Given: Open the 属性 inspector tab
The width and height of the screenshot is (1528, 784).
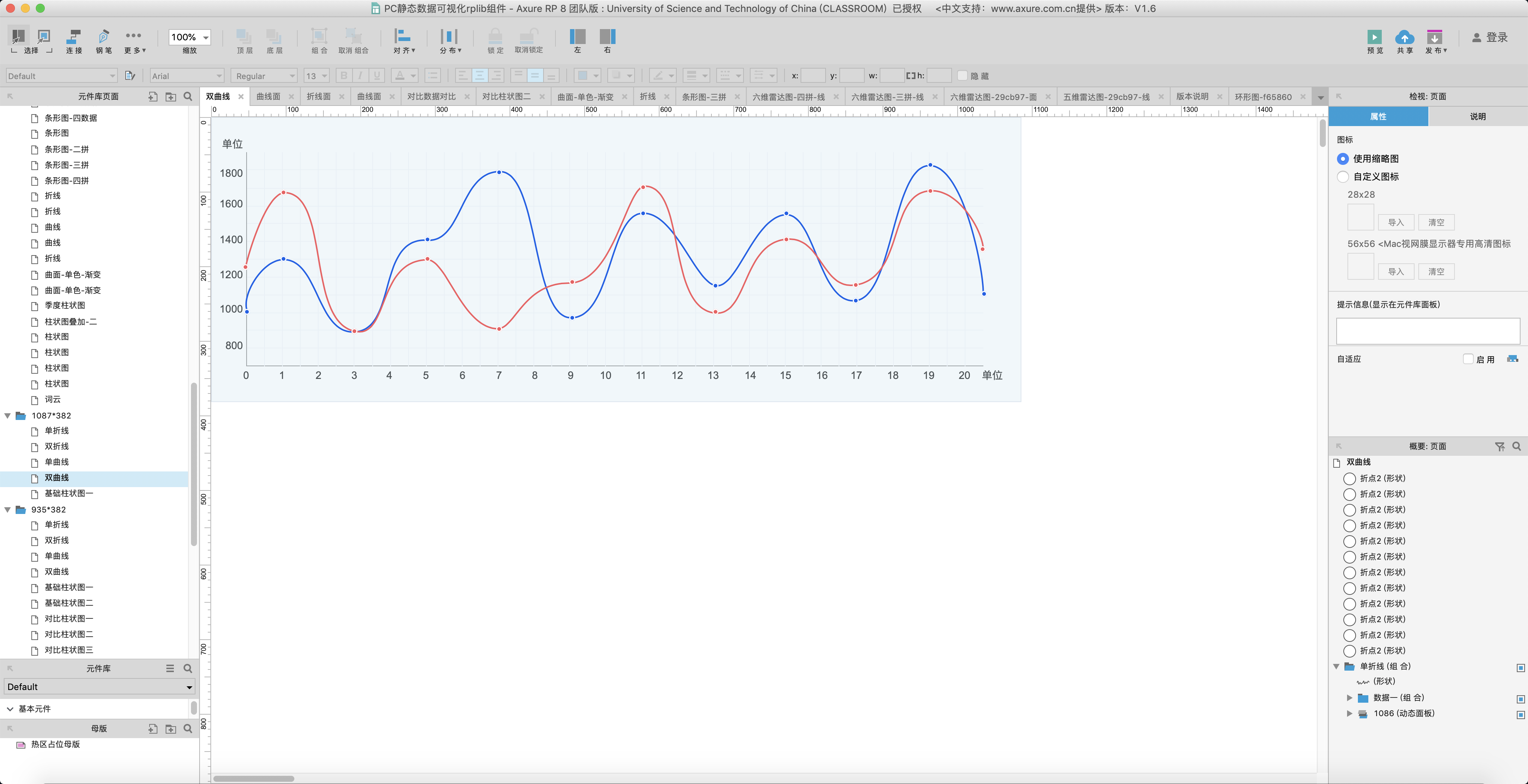Looking at the screenshot, I should [x=1378, y=117].
